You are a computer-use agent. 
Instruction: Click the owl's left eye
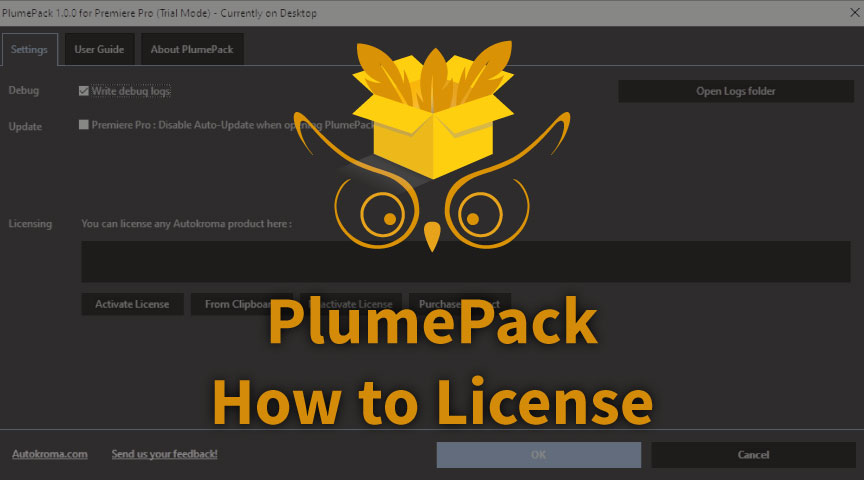(380, 213)
